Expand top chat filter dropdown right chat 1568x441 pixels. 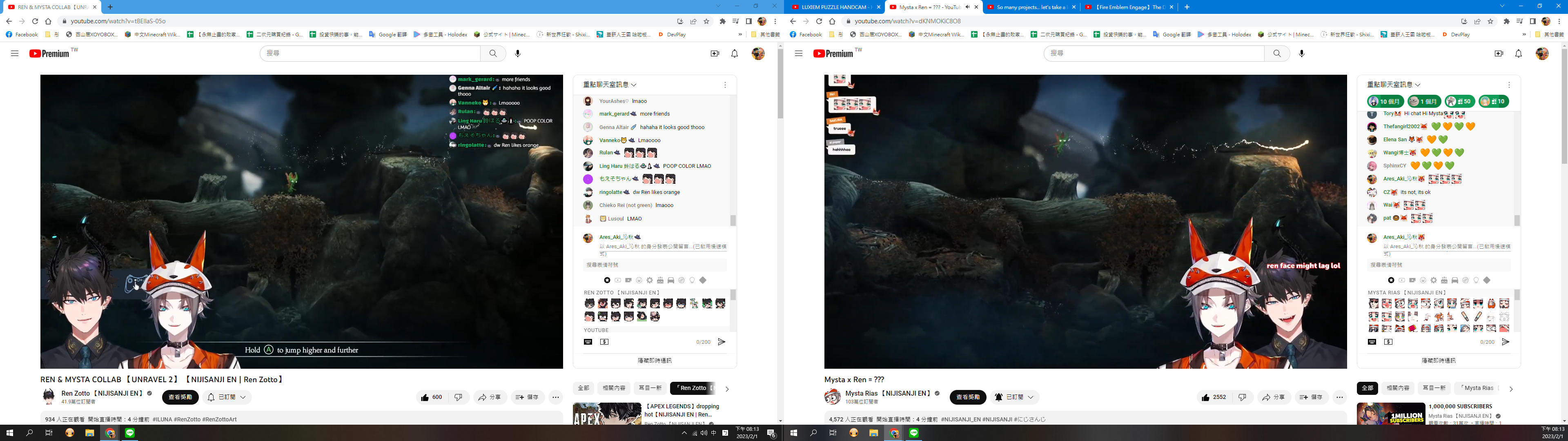point(1394,85)
